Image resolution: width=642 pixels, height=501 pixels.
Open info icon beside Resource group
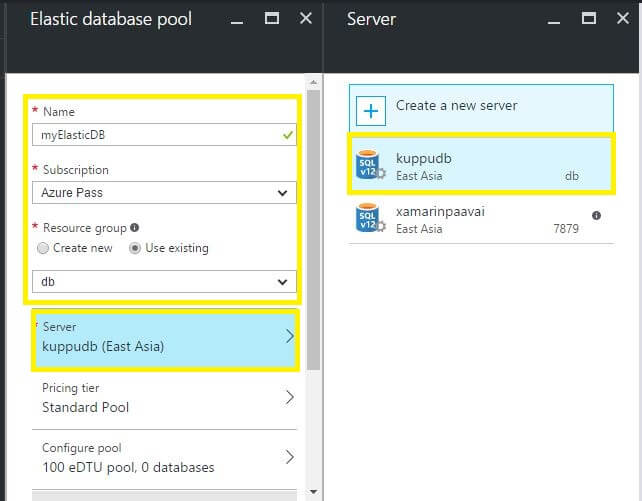[x=134, y=228]
